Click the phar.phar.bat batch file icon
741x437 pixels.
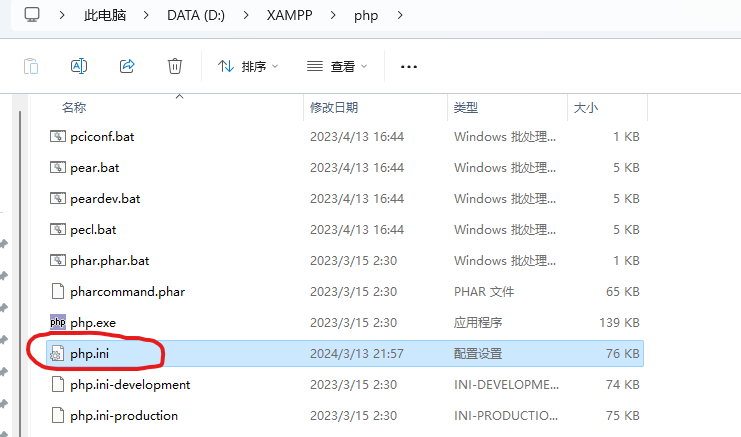coord(58,260)
